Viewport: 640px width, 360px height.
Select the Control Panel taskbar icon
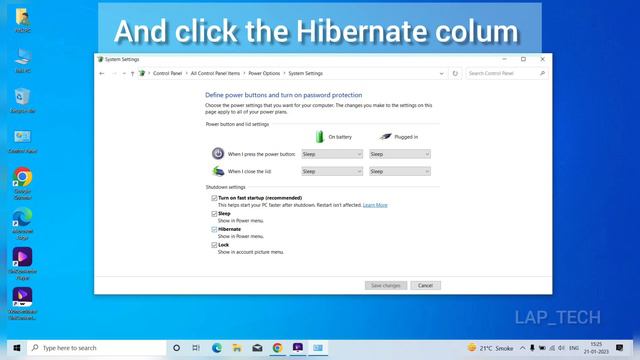(x=318, y=348)
